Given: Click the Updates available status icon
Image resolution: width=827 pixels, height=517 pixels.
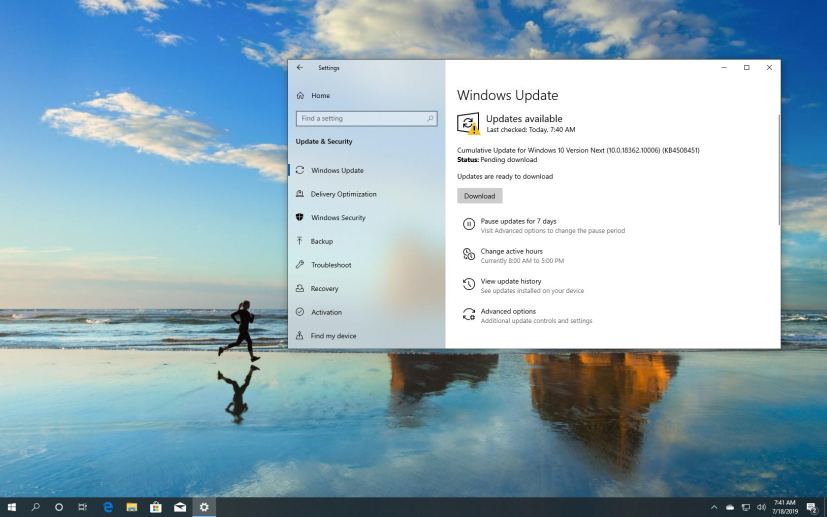Looking at the screenshot, I should point(468,123).
